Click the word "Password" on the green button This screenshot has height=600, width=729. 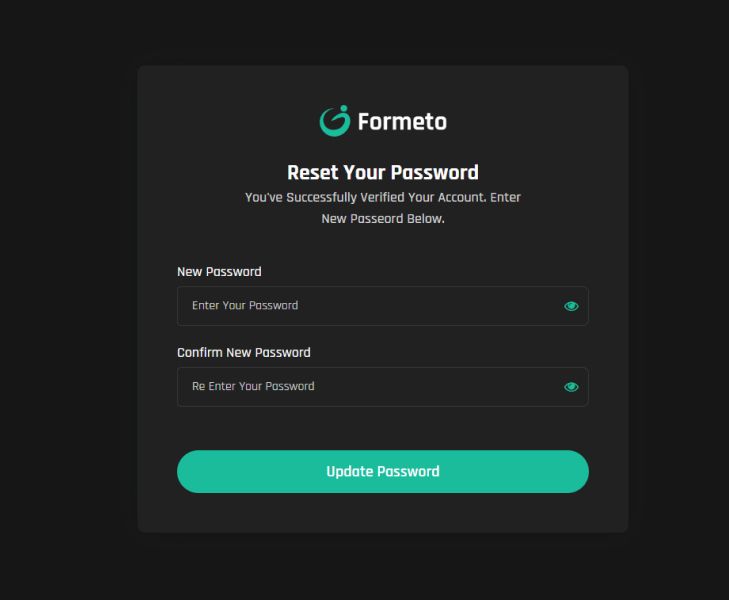(408, 471)
